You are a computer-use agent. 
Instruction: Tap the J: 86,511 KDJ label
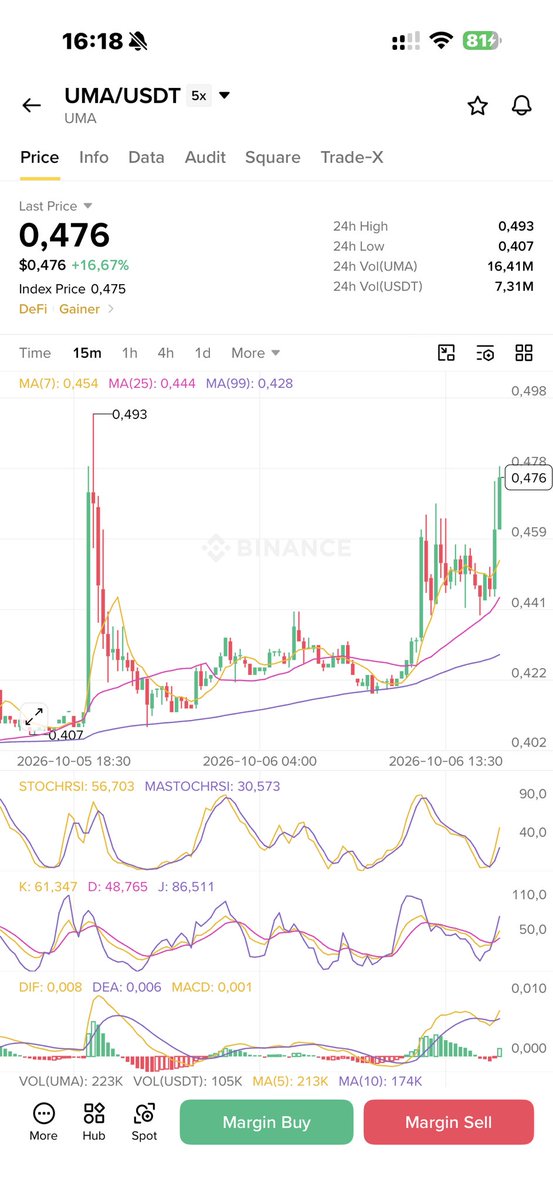186,886
